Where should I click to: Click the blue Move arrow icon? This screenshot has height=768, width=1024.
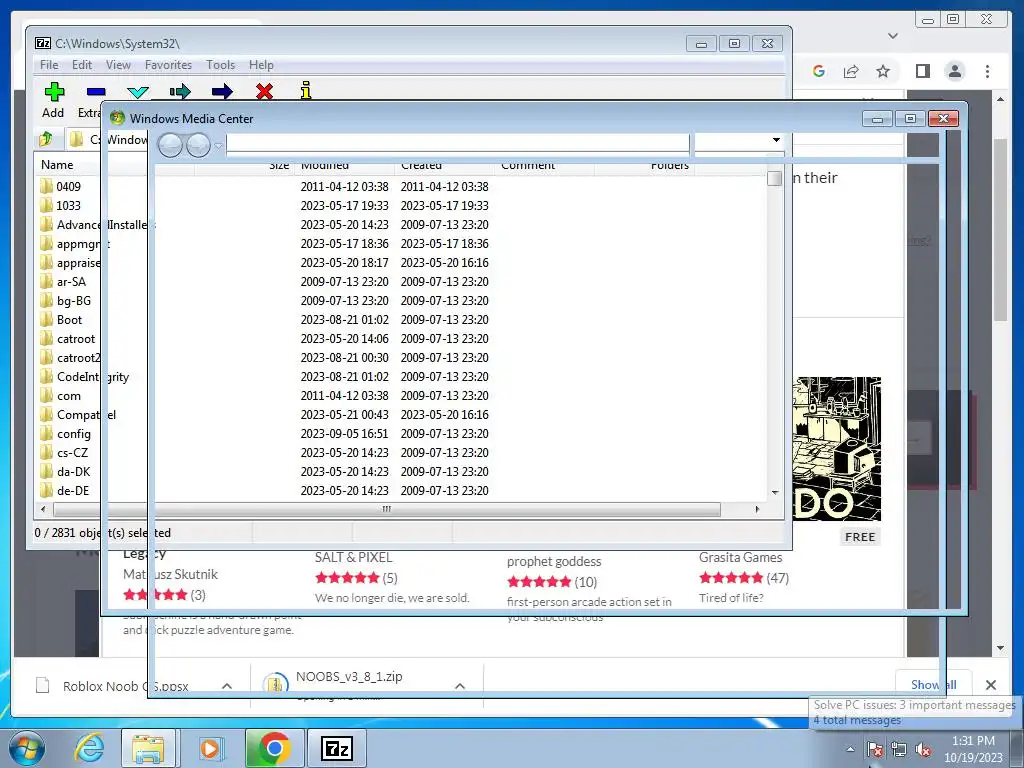pyautogui.click(x=222, y=91)
